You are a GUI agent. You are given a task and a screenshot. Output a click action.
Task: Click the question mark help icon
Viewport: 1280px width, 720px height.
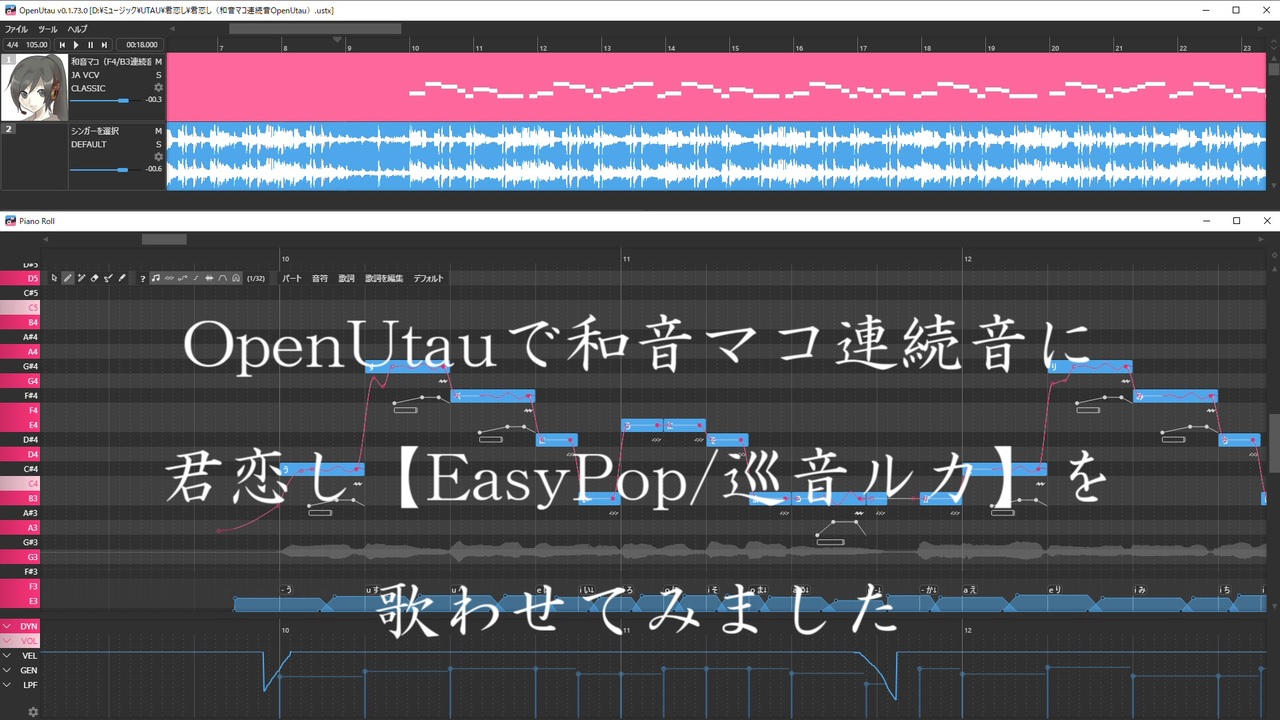pyautogui.click(x=143, y=278)
